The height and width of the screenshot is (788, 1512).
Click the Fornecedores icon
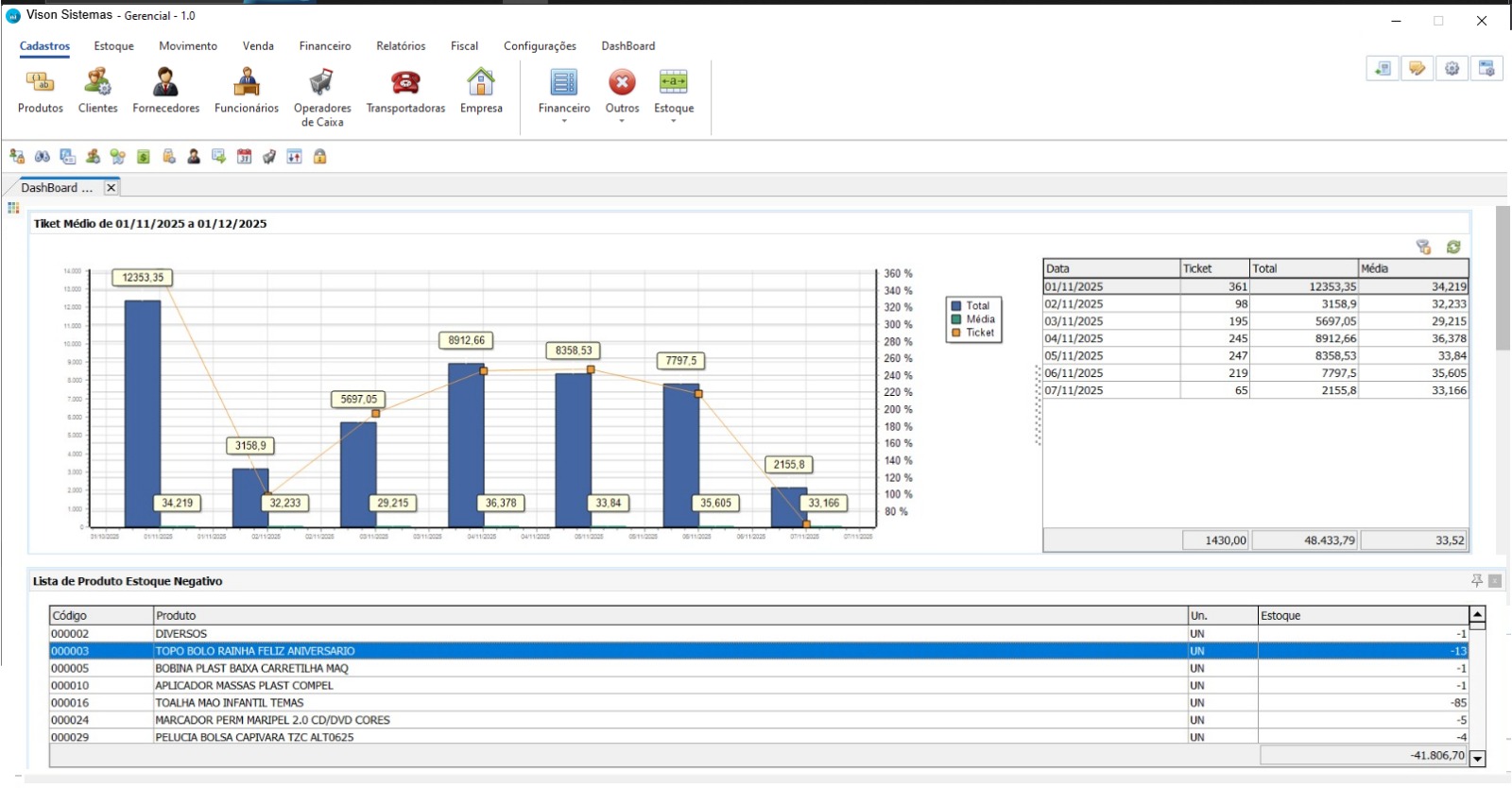[x=166, y=84]
